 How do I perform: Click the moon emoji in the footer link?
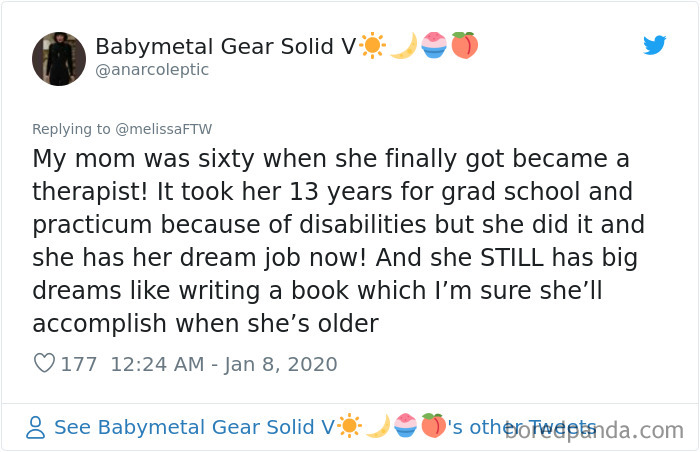[378, 426]
